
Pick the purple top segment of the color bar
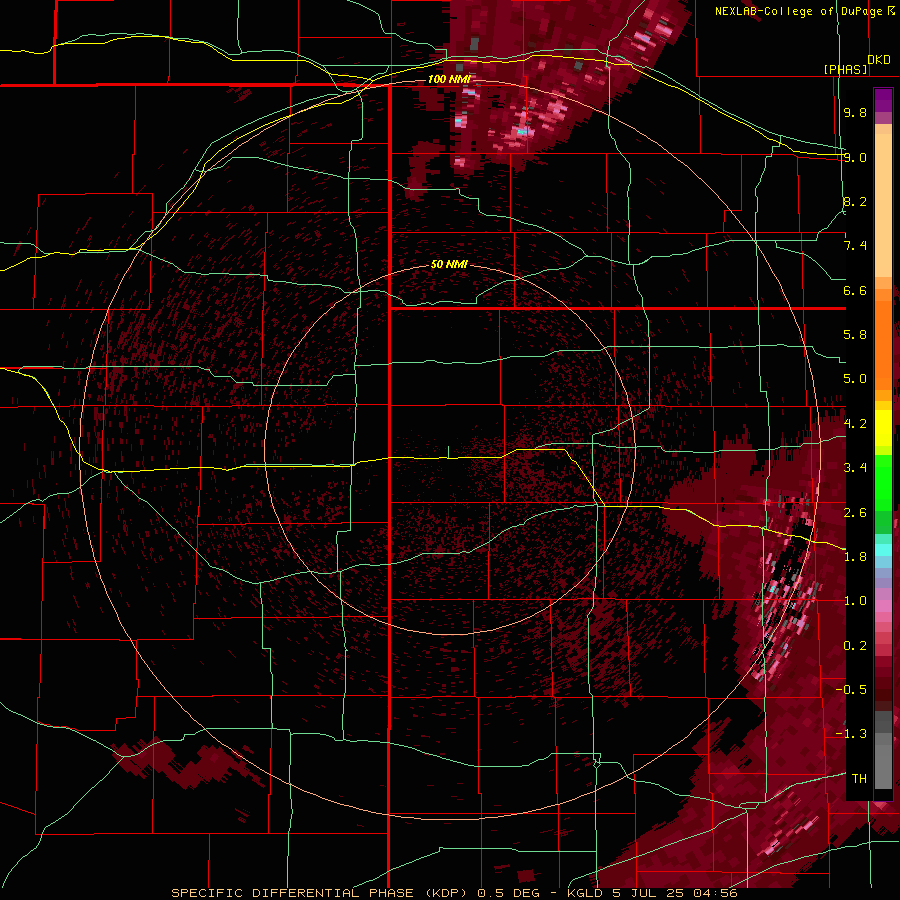[x=883, y=100]
